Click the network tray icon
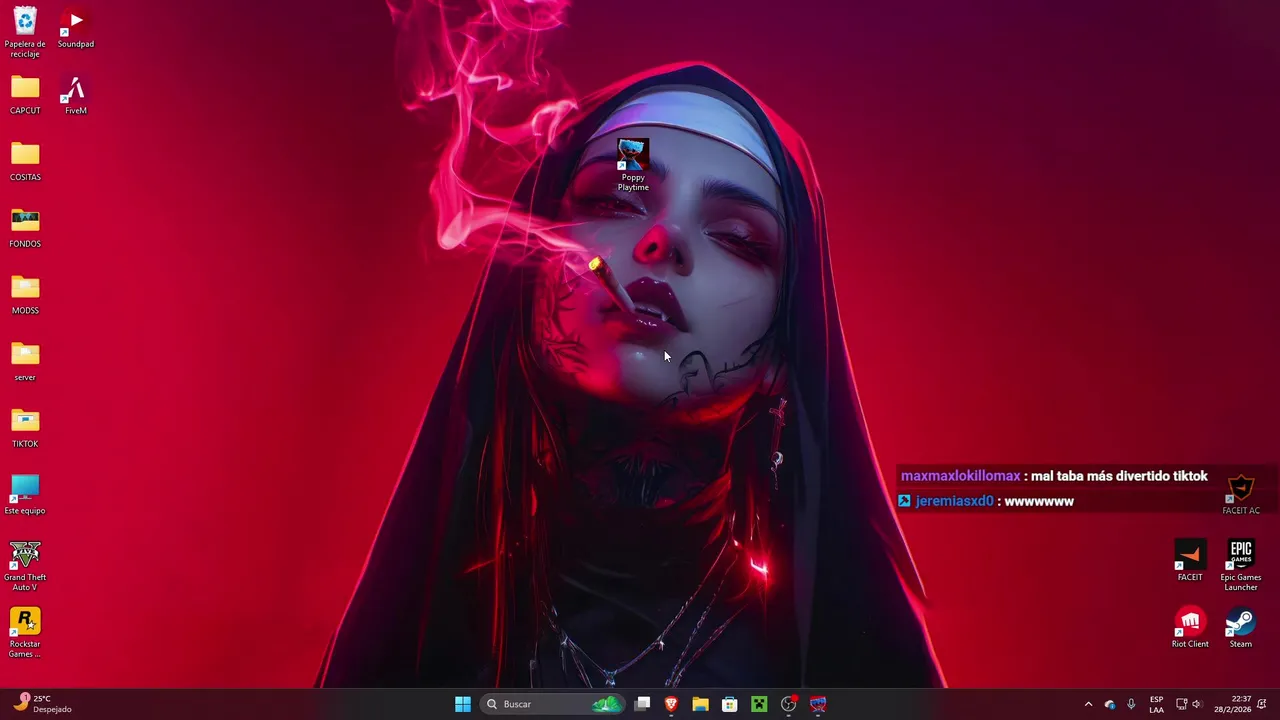 coord(1181,704)
